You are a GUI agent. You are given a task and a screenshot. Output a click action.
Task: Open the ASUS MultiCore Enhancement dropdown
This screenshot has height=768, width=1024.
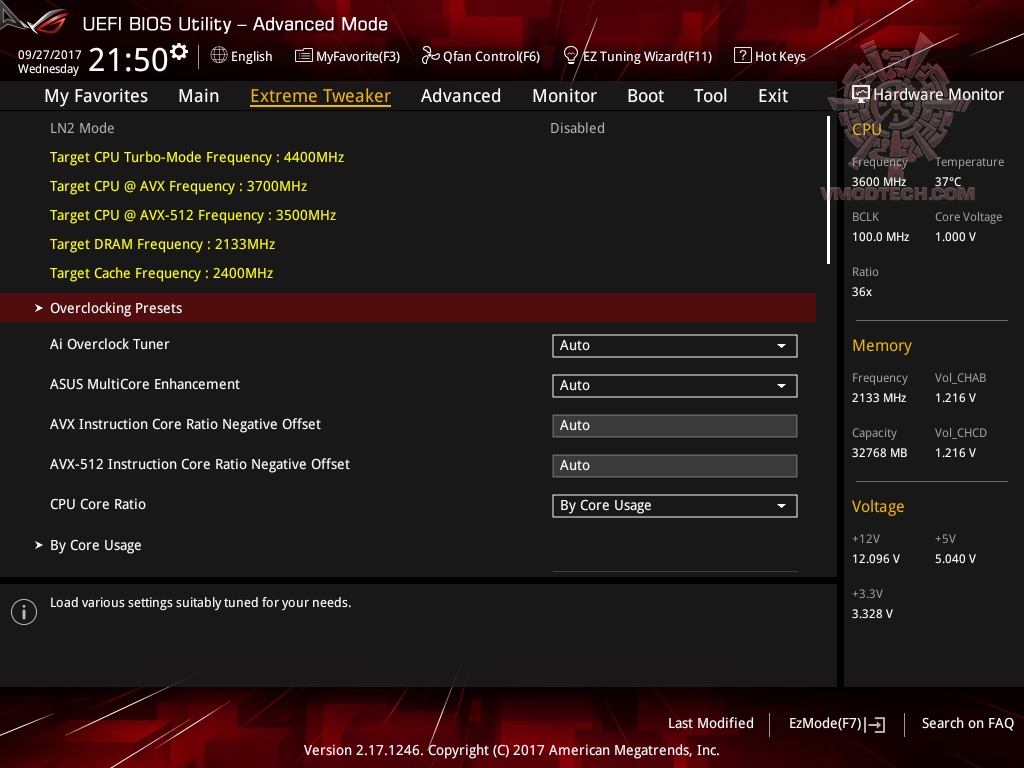click(x=674, y=385)
